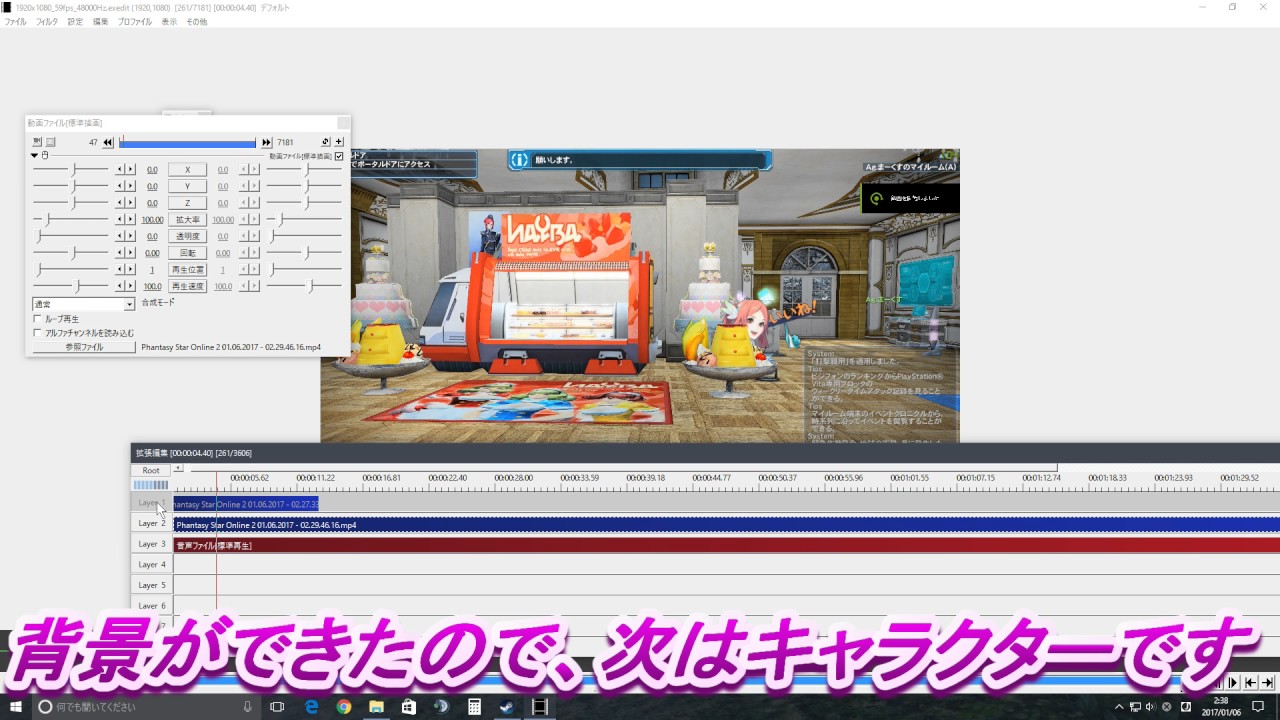Increase the left 再生速度 value with right arrow
Screen dimensions: 1280x720
tap(130, 286)
